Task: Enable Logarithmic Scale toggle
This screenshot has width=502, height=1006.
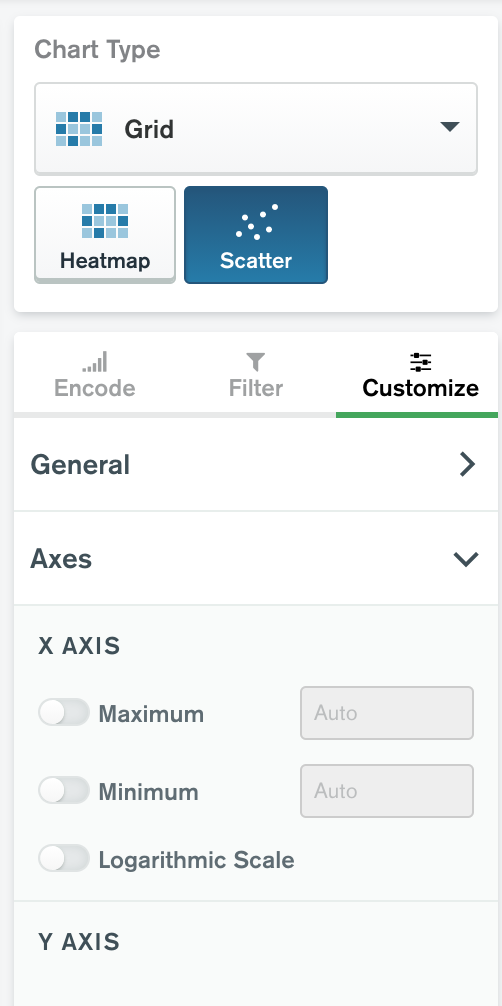Action: click(64, 858)
